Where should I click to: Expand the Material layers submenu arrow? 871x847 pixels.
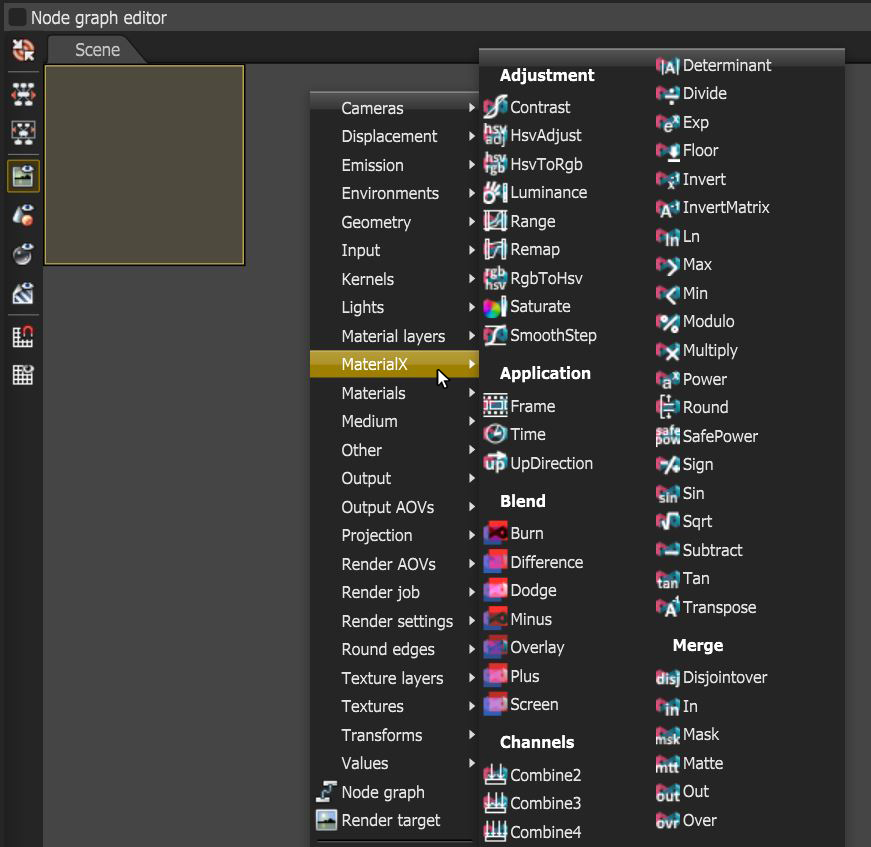coord(472,335)
